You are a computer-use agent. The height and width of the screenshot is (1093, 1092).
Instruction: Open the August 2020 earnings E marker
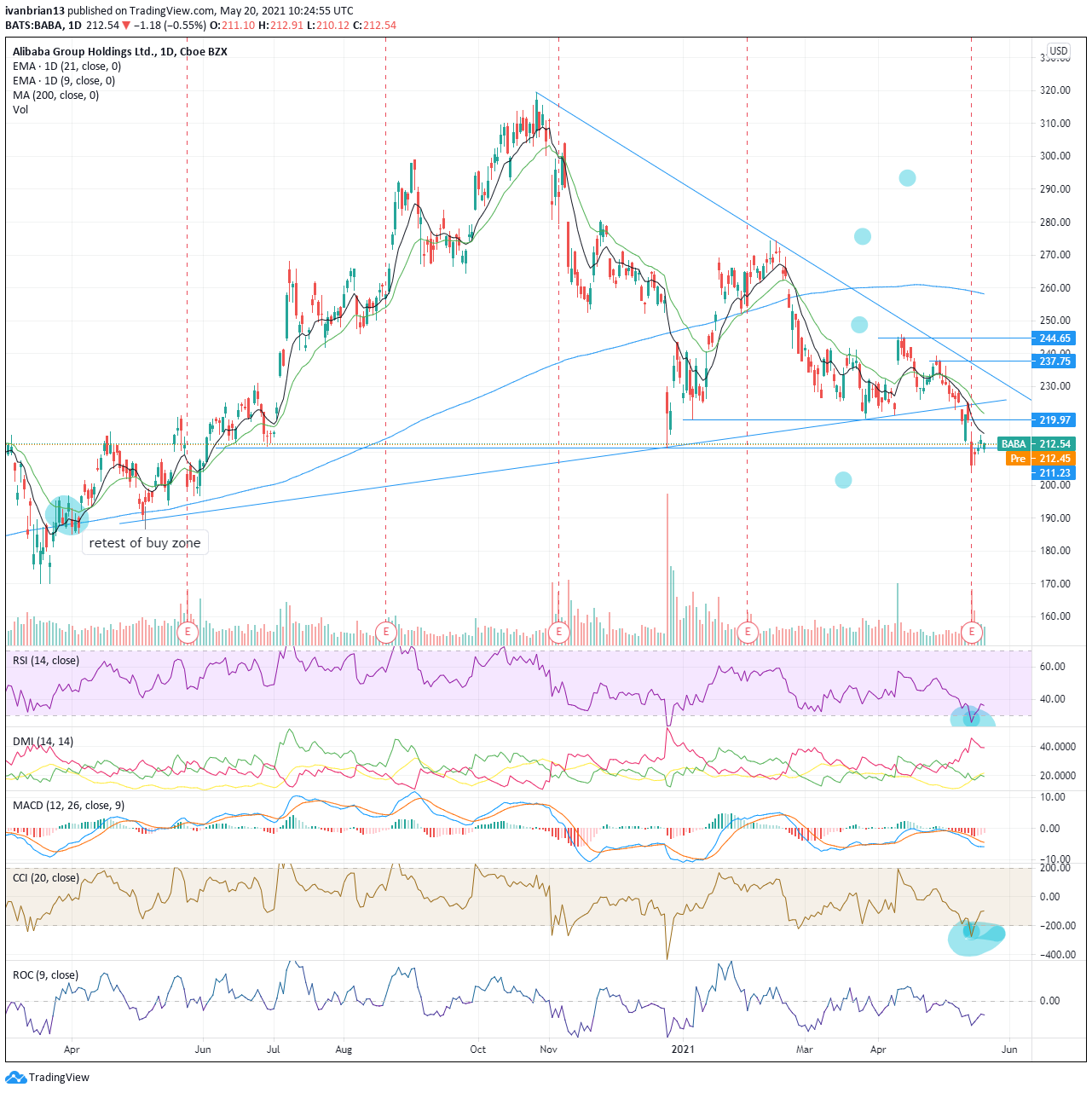pyautogui.click(x=386, y=632)
